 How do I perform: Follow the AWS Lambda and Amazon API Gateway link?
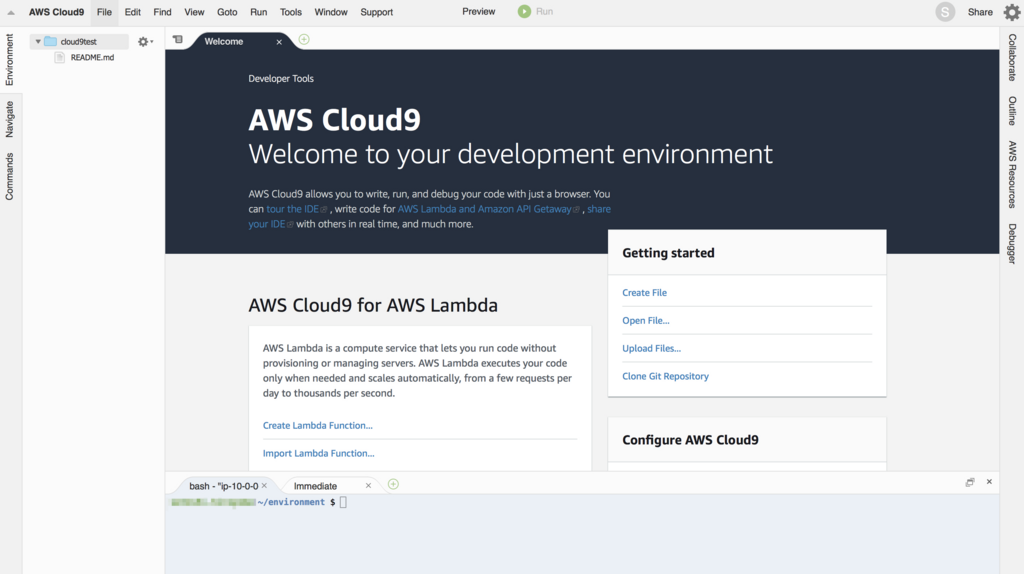pyautogui.click(x=485, y=209)
